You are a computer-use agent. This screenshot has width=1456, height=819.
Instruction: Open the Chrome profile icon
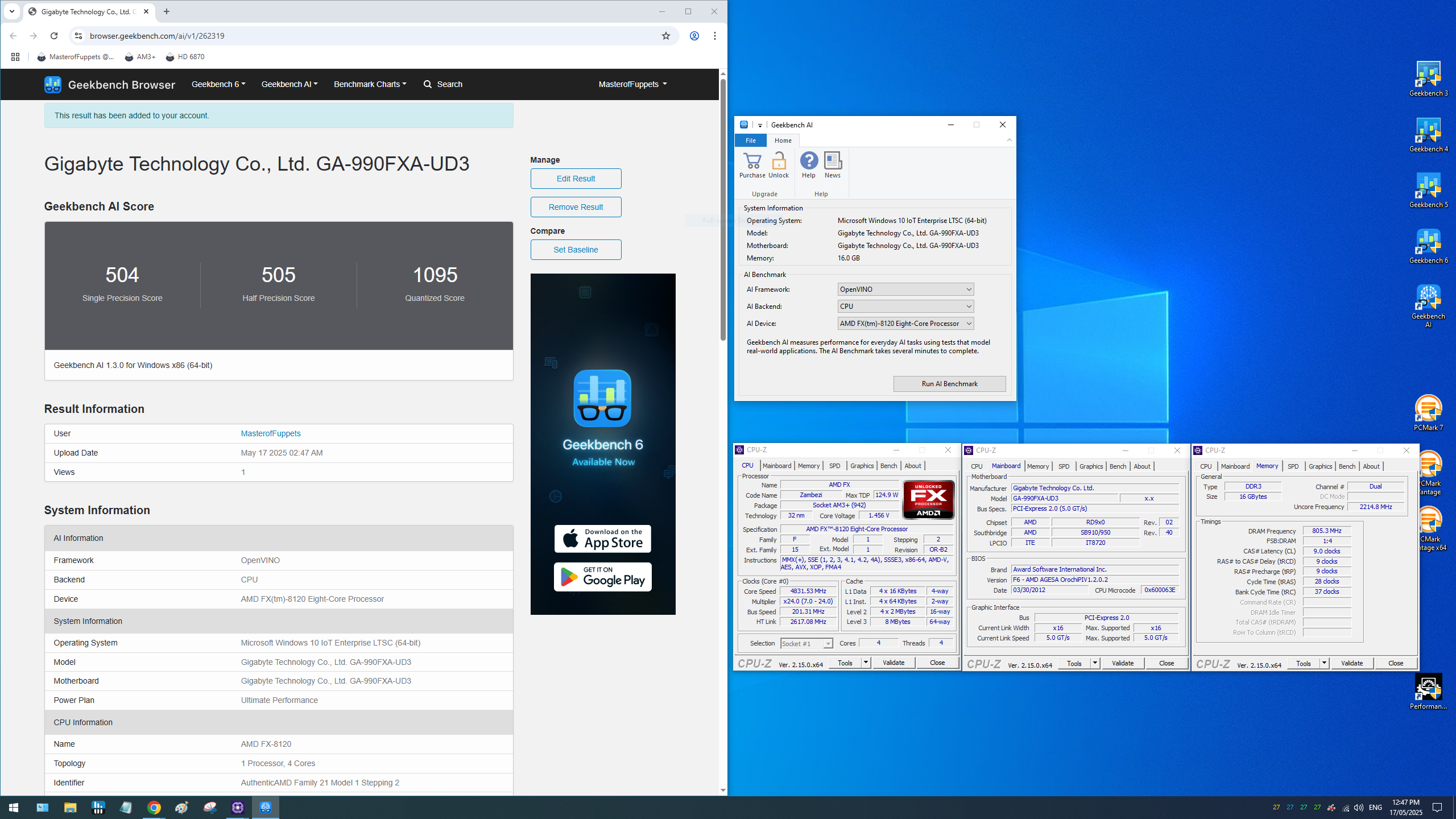694,36
